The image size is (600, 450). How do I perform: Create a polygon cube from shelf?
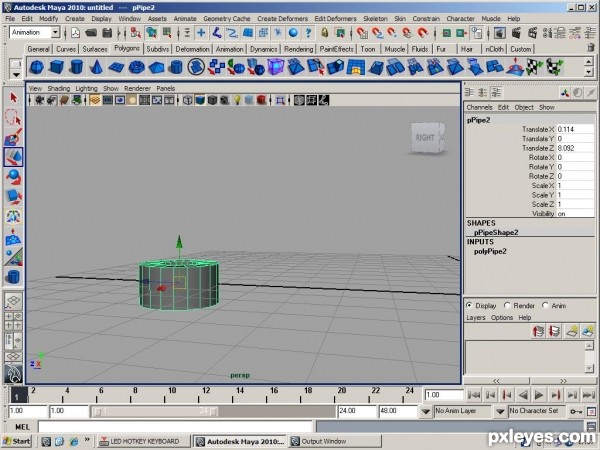pos(57,67)
